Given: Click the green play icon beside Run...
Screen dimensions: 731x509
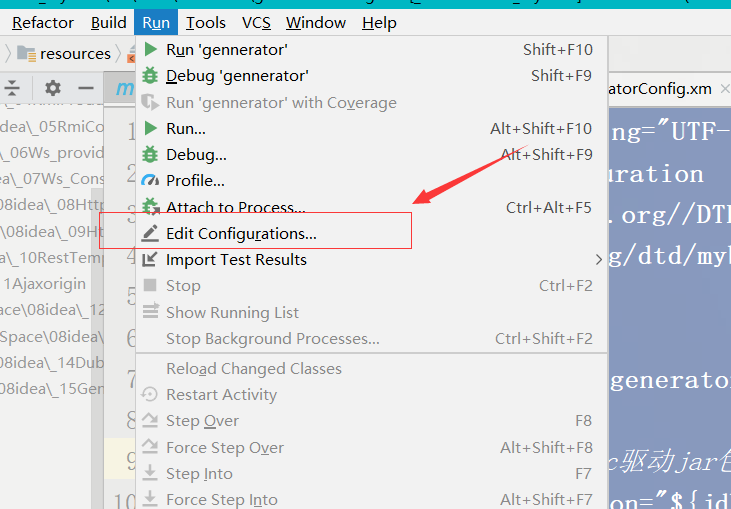Looking at the screenshot, I should pos(150,128).
